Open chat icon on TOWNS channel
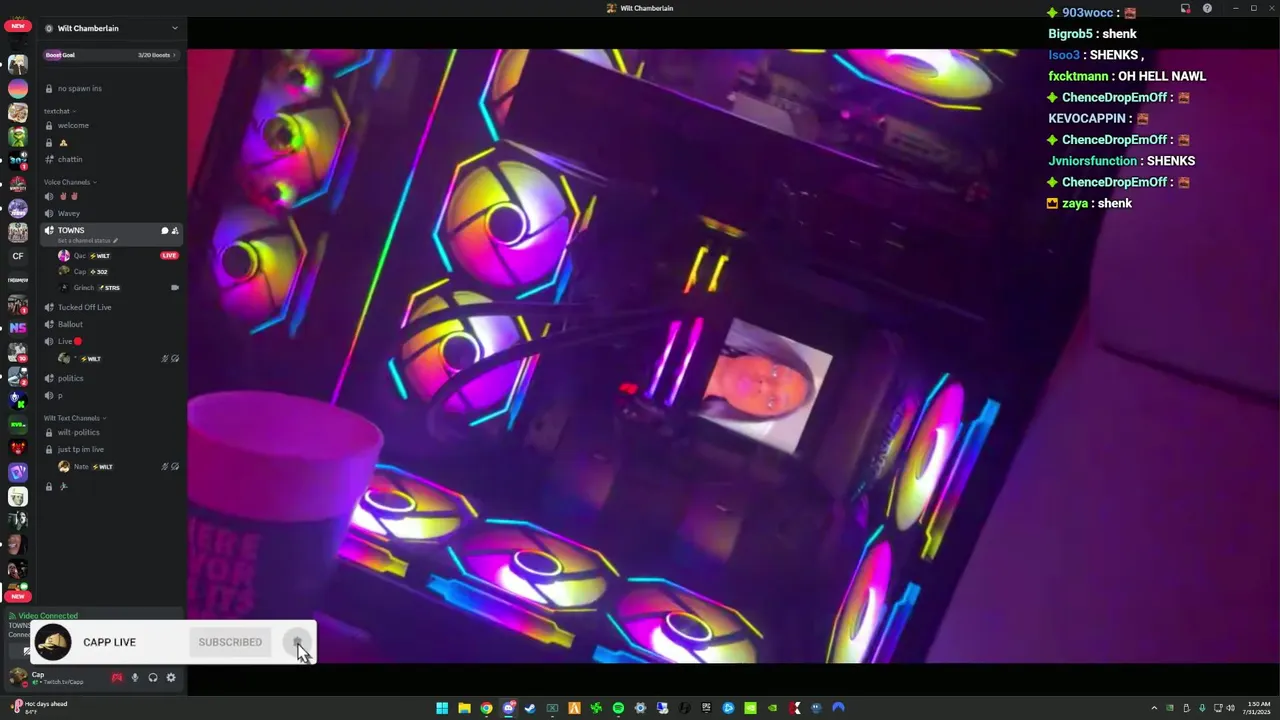The height and width of the screenshot is (720, 1280). pyautogui.click(x=165, y=231)
